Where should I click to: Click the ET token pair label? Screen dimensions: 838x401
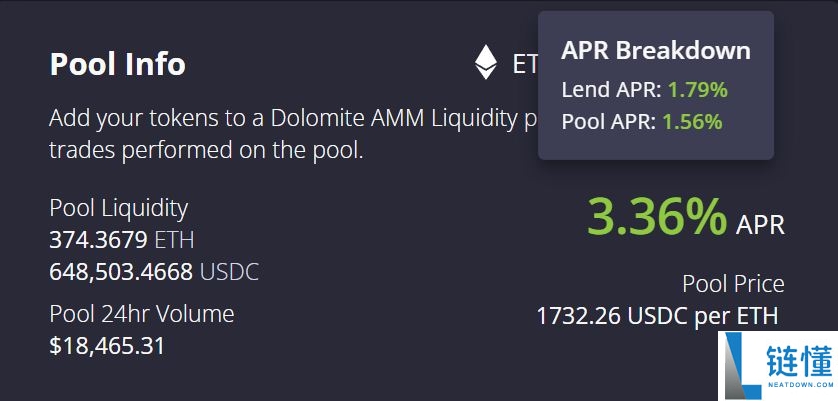525,65
